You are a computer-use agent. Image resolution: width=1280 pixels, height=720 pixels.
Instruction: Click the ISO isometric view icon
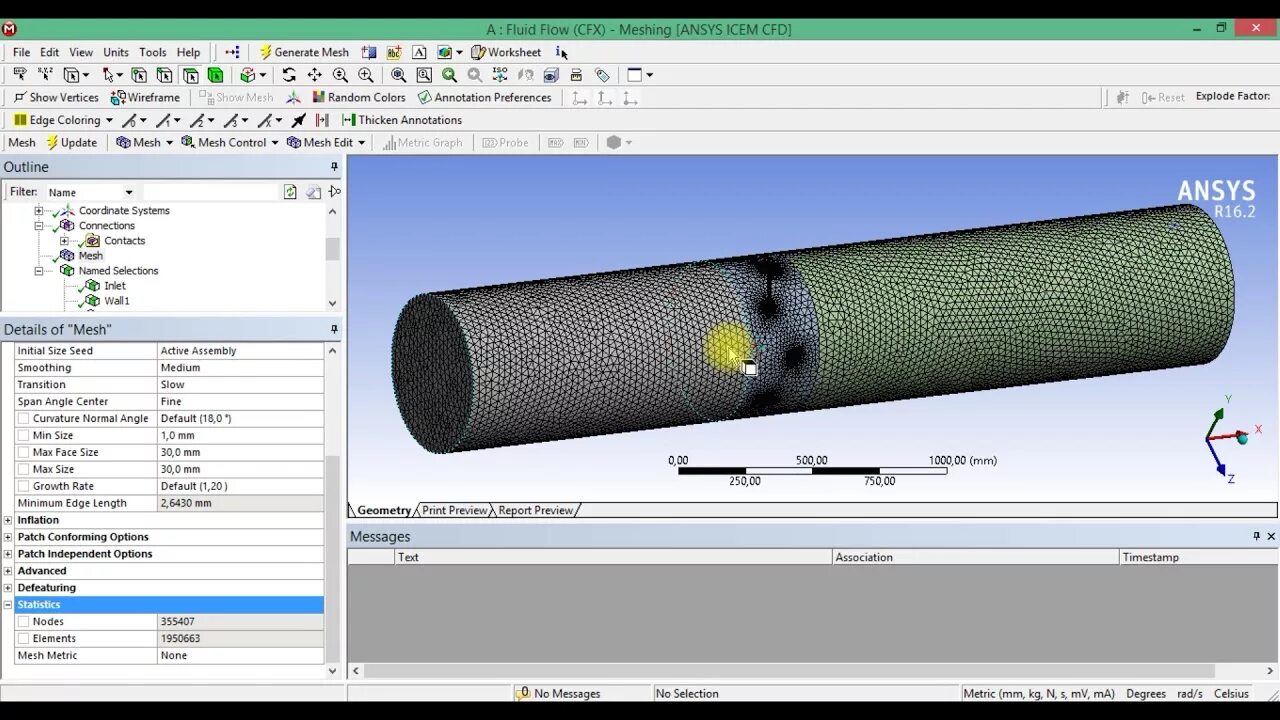pos(499,75)
